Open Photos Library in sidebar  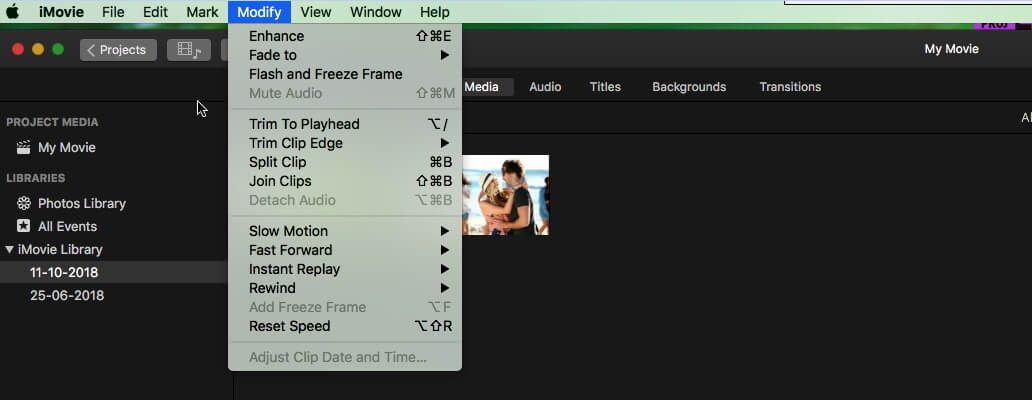pos(82,204)
